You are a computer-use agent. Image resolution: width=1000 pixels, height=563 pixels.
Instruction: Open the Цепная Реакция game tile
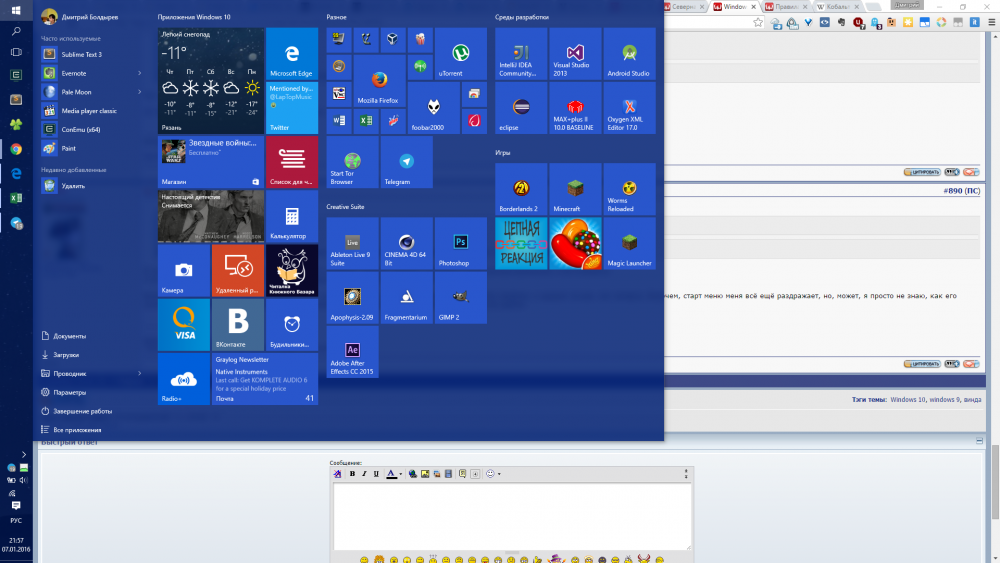pyautogui.click(x=521, y=243)
